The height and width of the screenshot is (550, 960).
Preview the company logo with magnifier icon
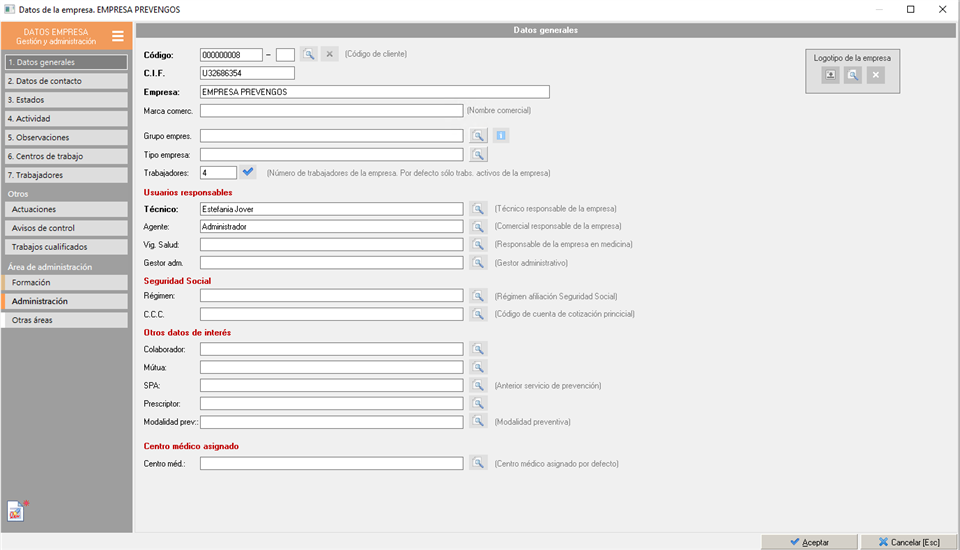(852, 75)
